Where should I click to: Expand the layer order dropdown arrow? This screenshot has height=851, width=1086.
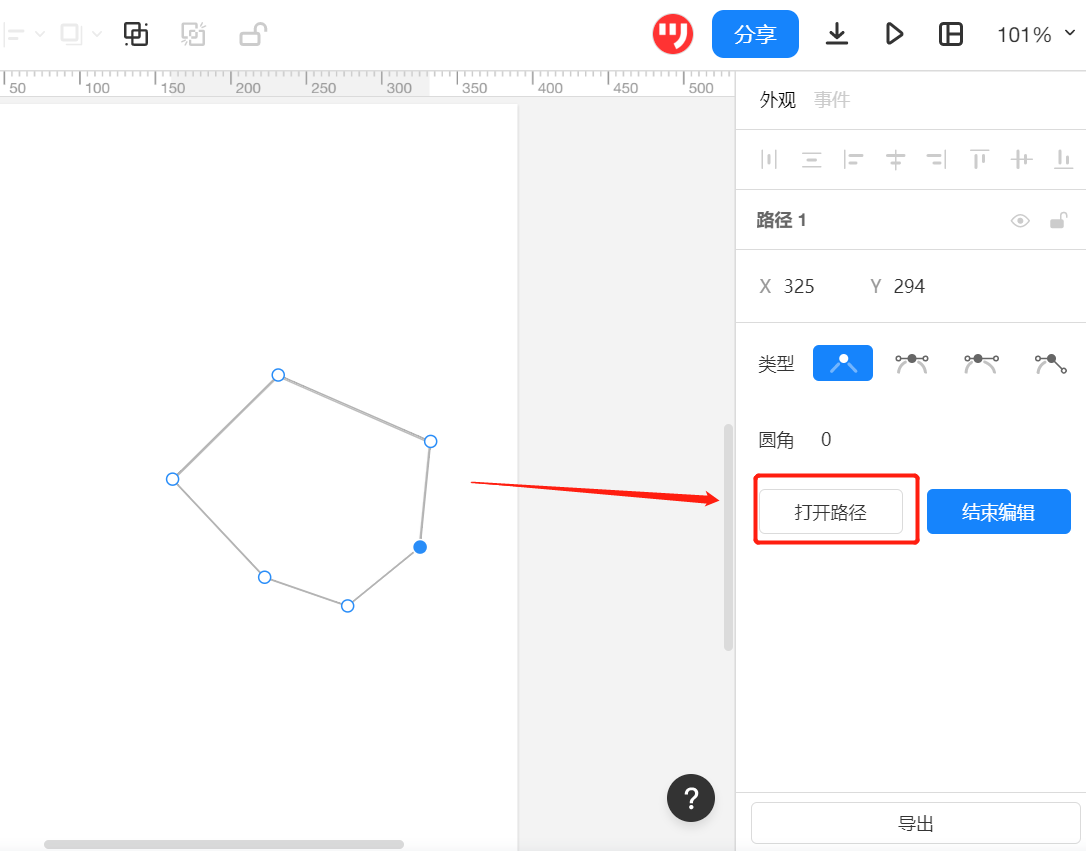coord(97,34)
